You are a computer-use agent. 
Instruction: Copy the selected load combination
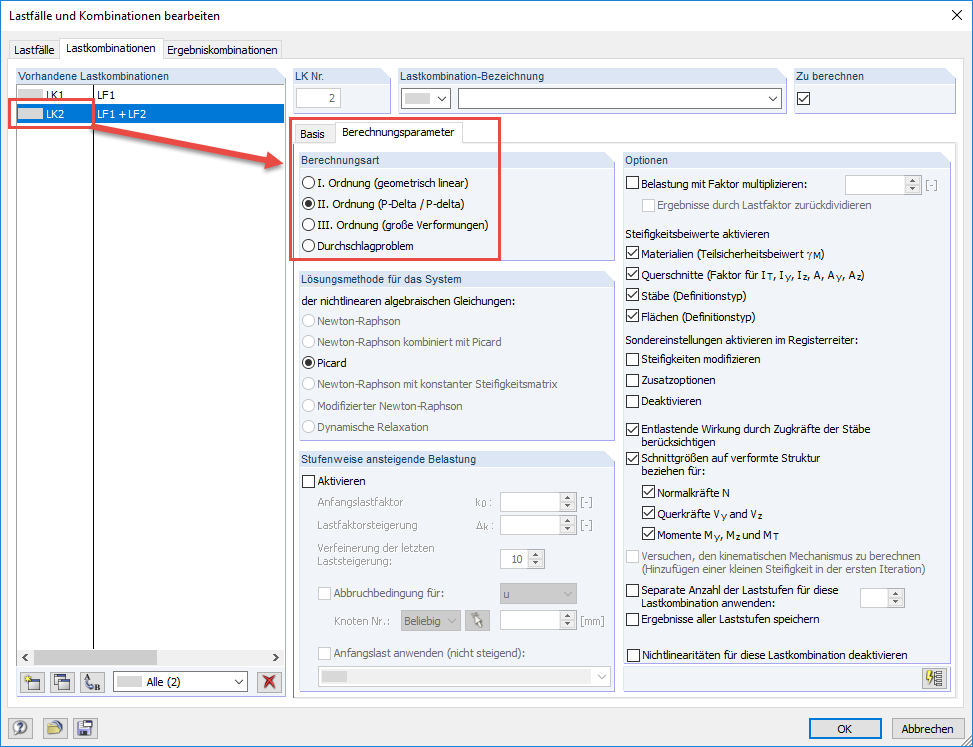[62, 682]
